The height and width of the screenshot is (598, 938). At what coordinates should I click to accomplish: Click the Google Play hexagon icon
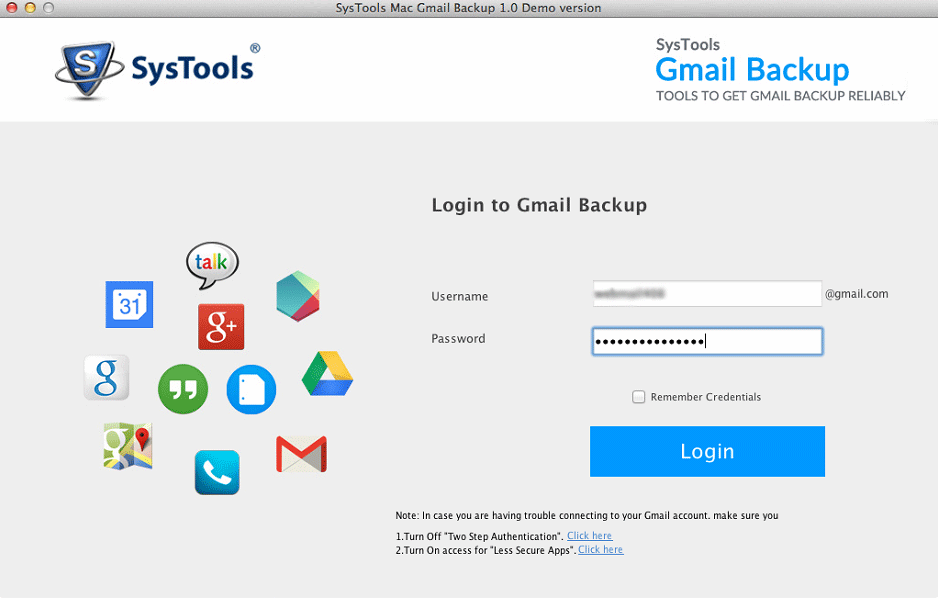[298, 296]
